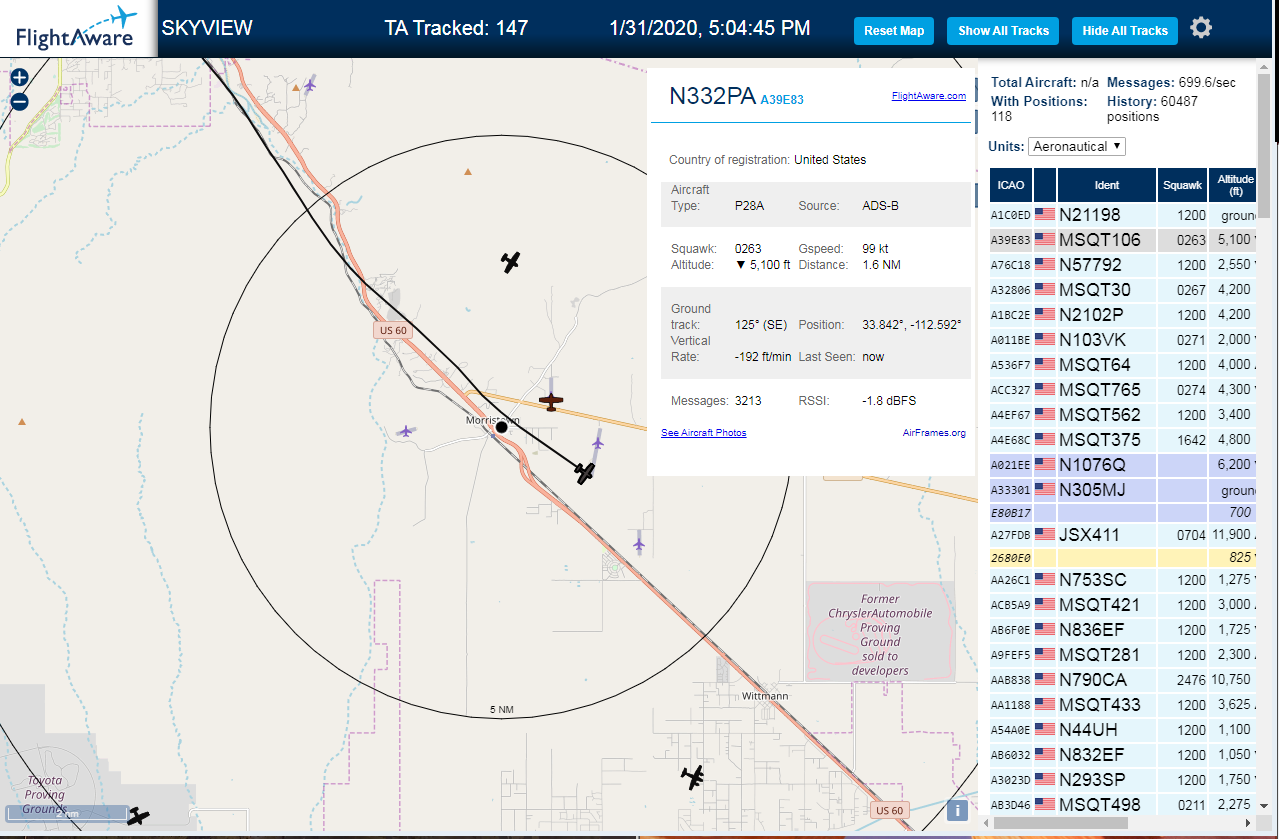Click the FlightAware logo

point(77,29)
